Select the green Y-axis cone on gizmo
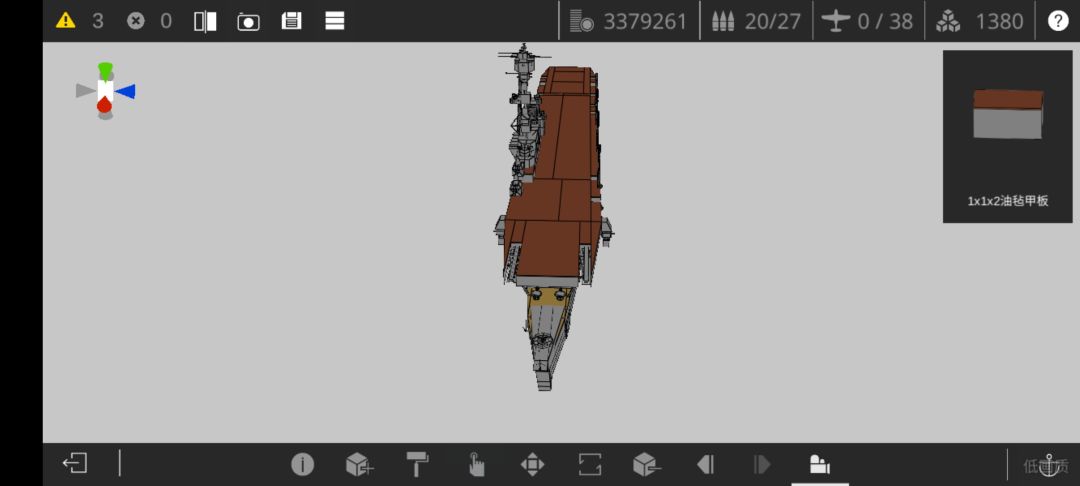This screenshot has width=1080, height=486. [105, 70]
